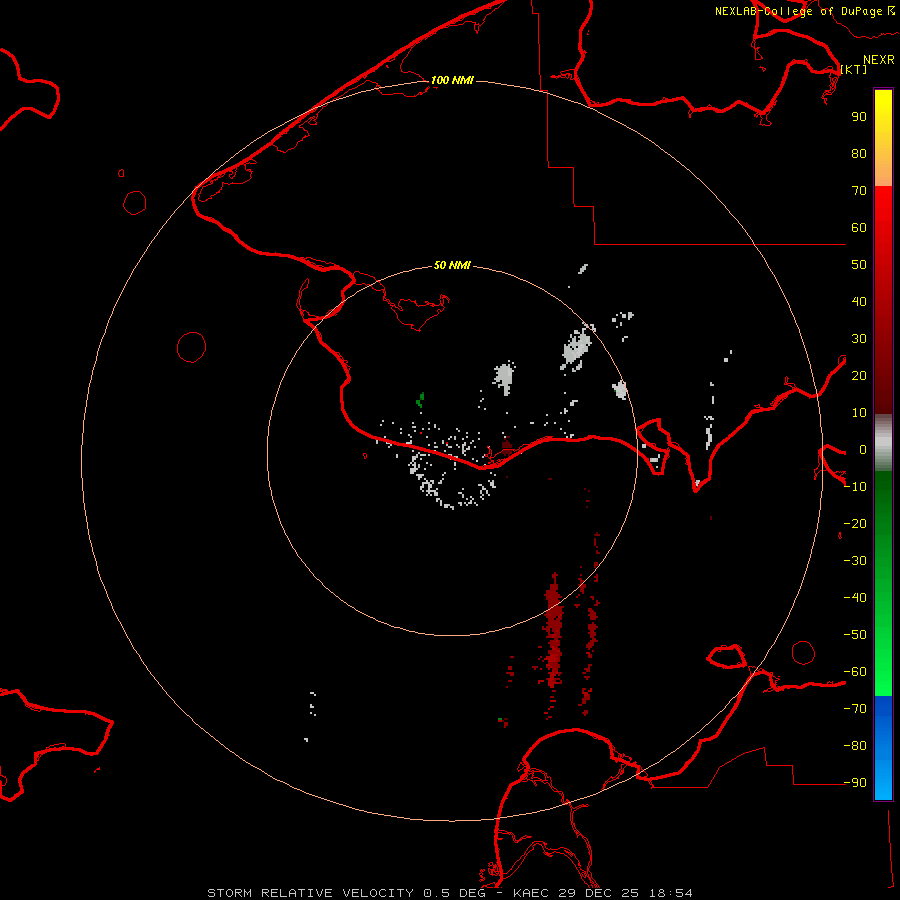Click the 60 tick on velocity scale

click(859, 227)
